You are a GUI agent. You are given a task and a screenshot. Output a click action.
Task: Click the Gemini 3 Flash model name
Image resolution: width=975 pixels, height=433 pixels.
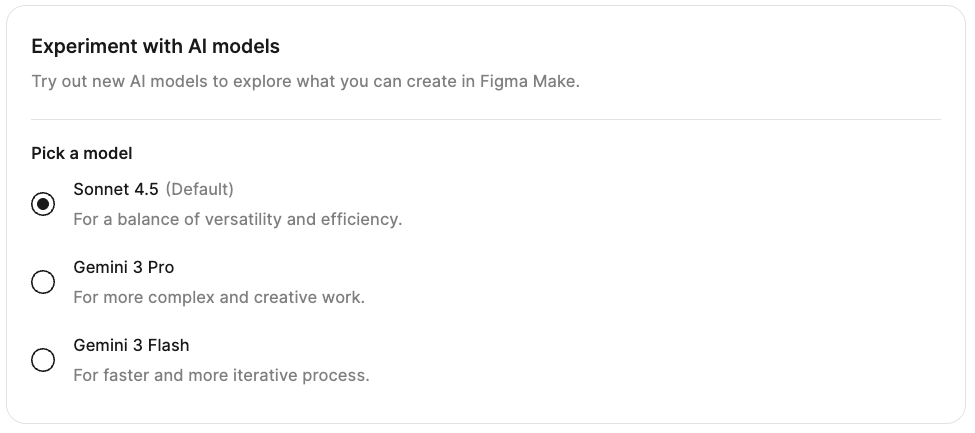pyautogui.click(x=131, y=345)
